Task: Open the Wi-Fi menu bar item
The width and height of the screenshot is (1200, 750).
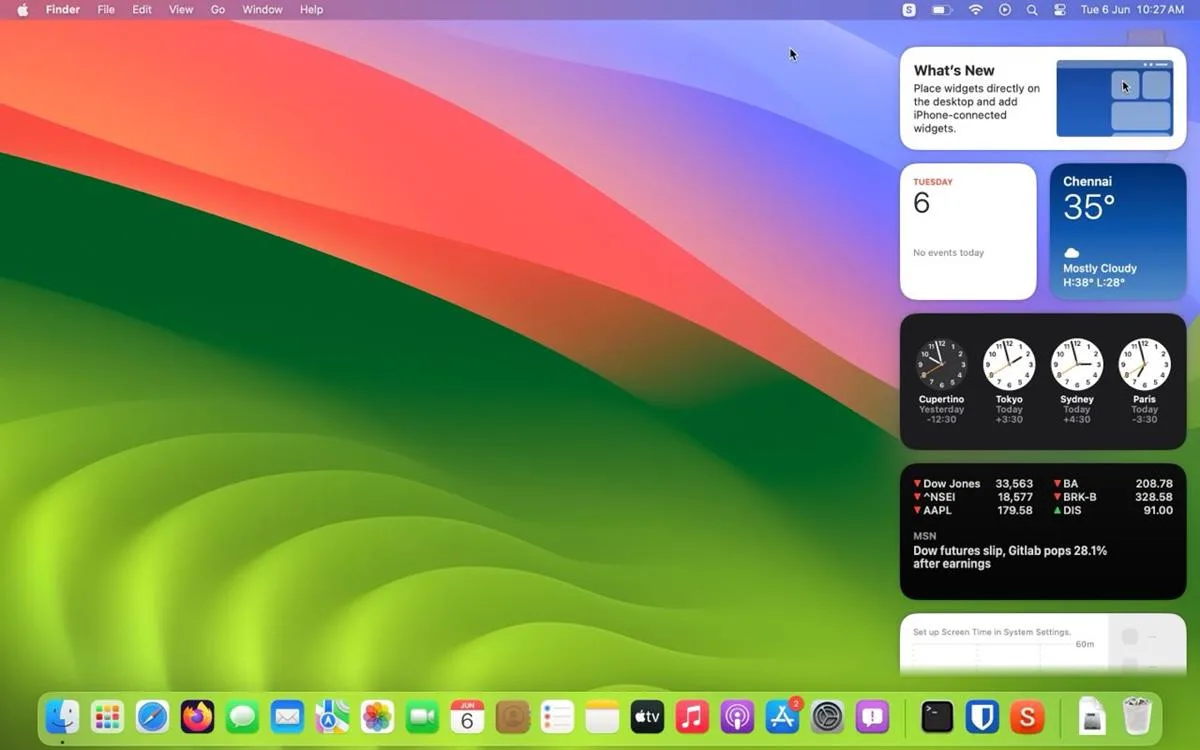Action: [976, 10]
